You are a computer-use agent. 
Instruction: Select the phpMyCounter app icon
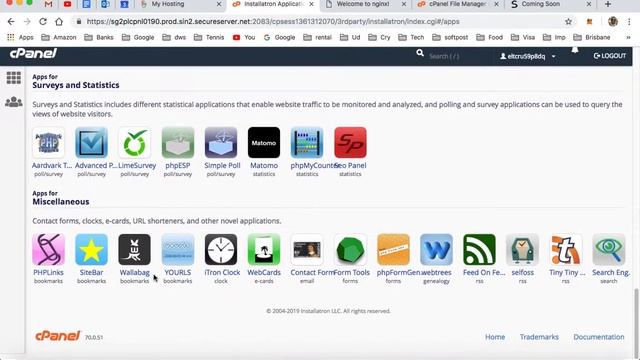click(x=307, y=142)
